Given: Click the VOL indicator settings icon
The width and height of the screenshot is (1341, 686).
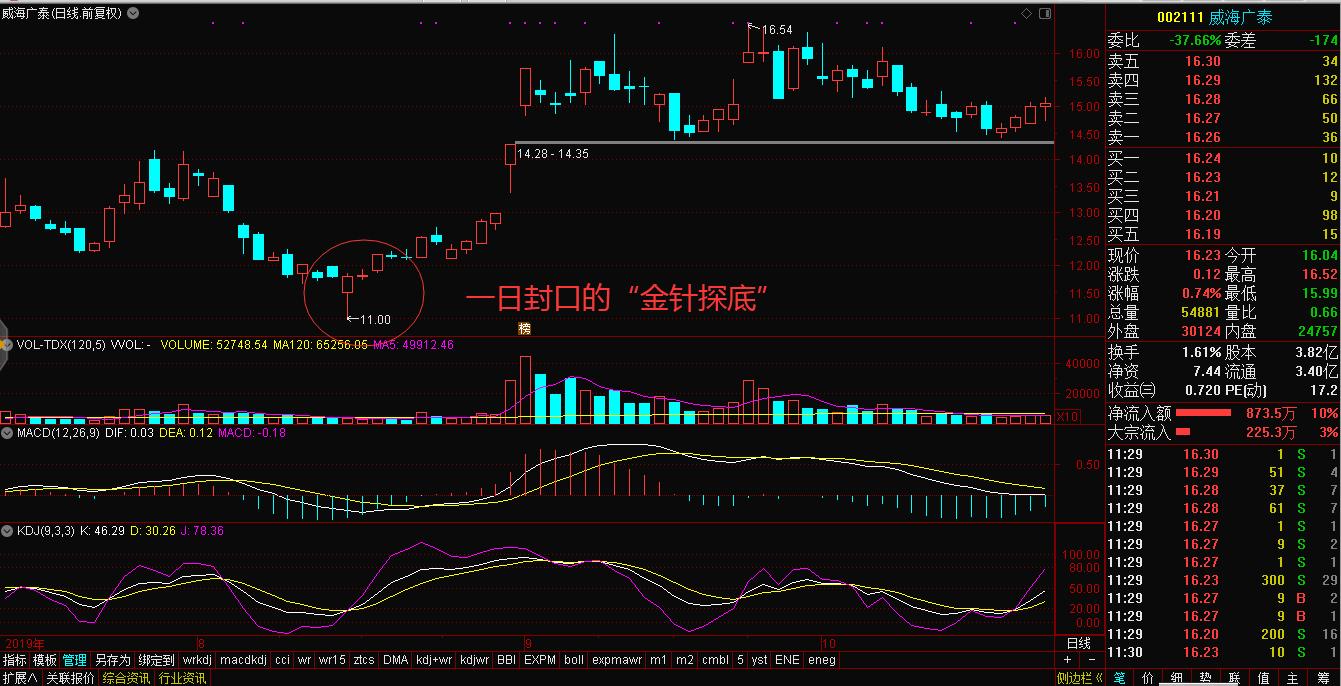Looking at the screenshot, I should (x=7, y=345).
